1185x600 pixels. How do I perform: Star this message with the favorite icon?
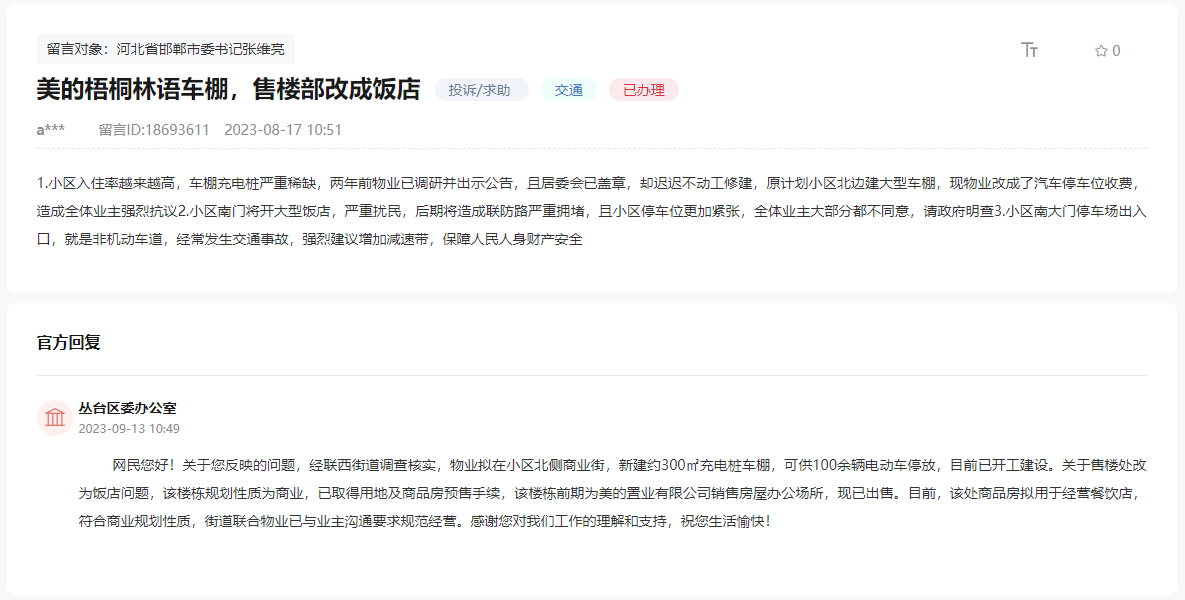click(1101, 51)
